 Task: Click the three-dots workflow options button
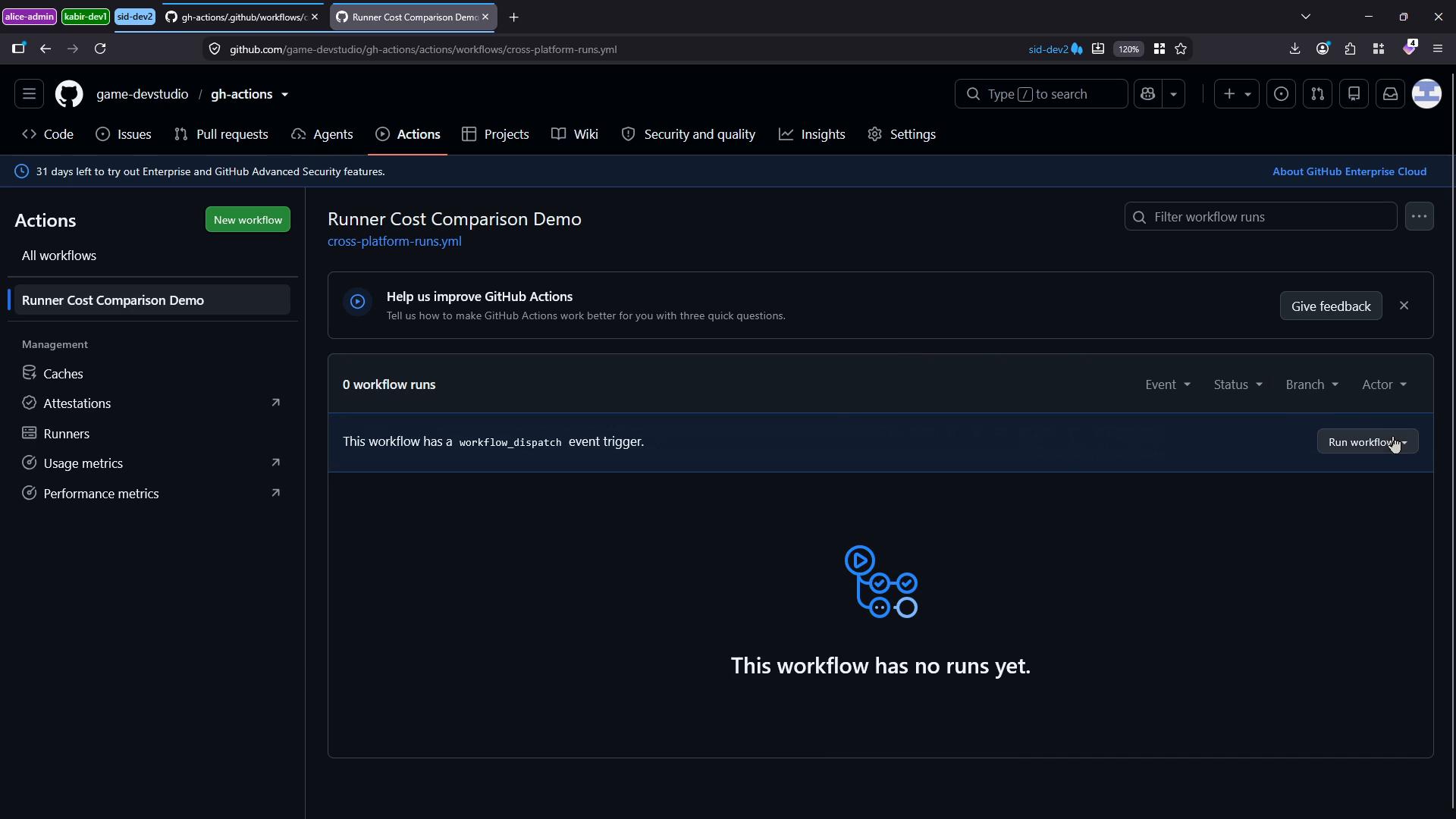click(1419, 217)
